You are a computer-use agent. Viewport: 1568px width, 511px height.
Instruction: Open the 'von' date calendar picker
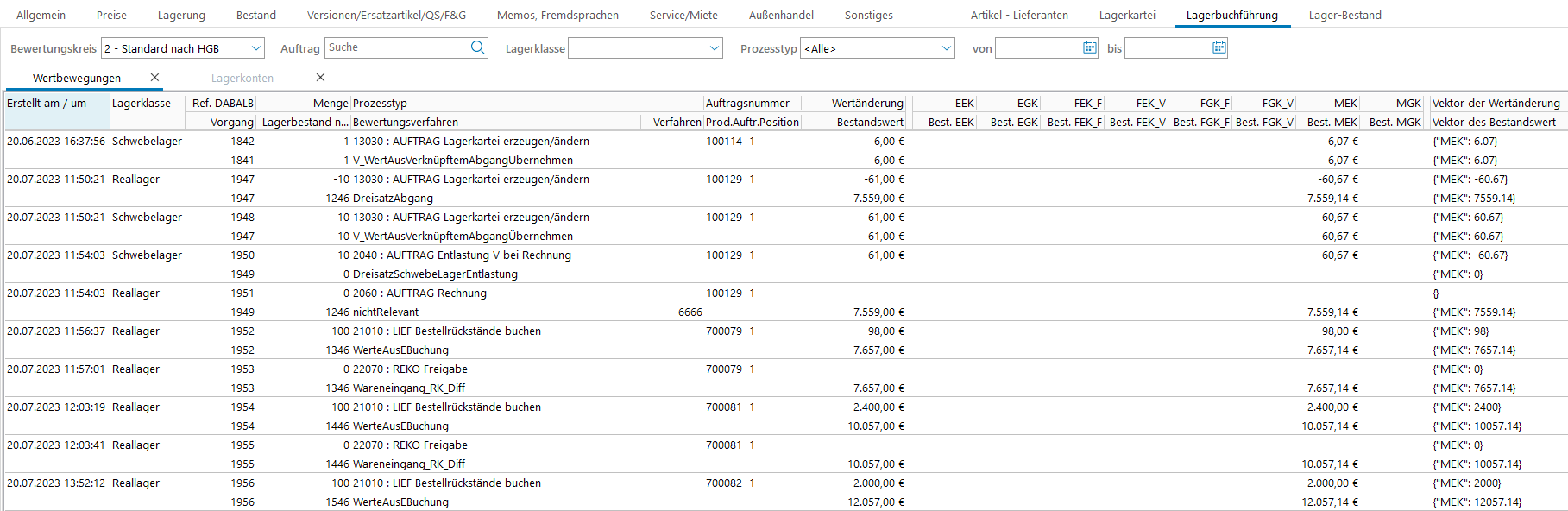click(1089, 48)
